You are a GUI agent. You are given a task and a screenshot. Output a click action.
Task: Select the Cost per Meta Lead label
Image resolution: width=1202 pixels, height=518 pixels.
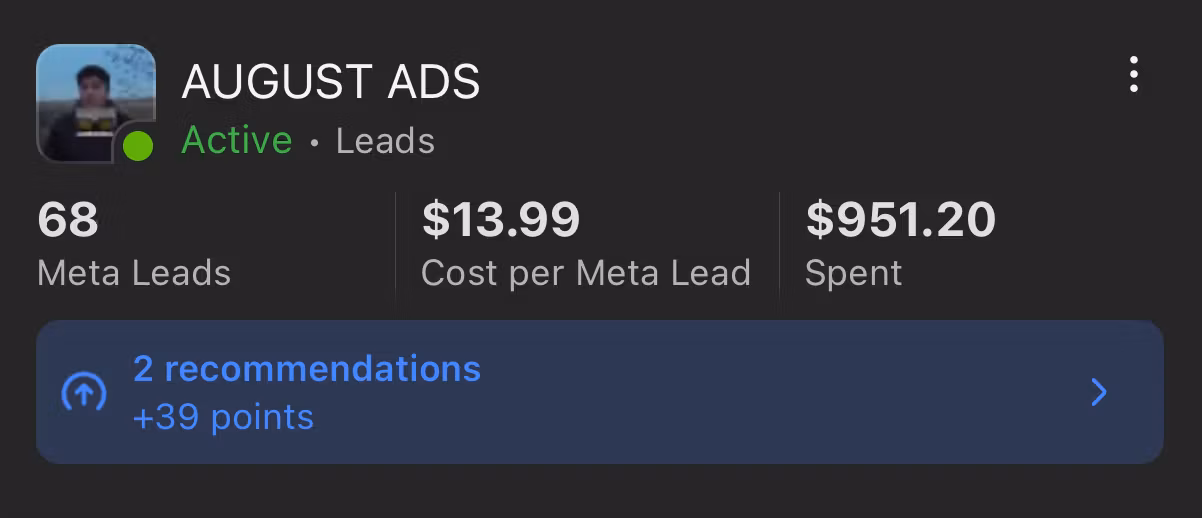(585, 273)
